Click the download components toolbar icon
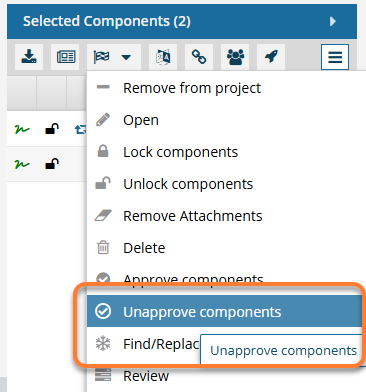366x392 pixels. [29, 57]
